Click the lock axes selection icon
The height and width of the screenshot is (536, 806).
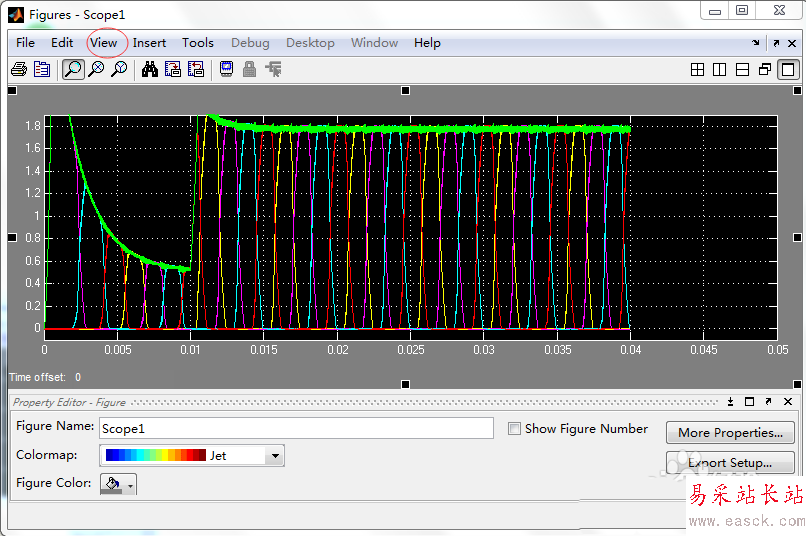[x=249, y=69]
